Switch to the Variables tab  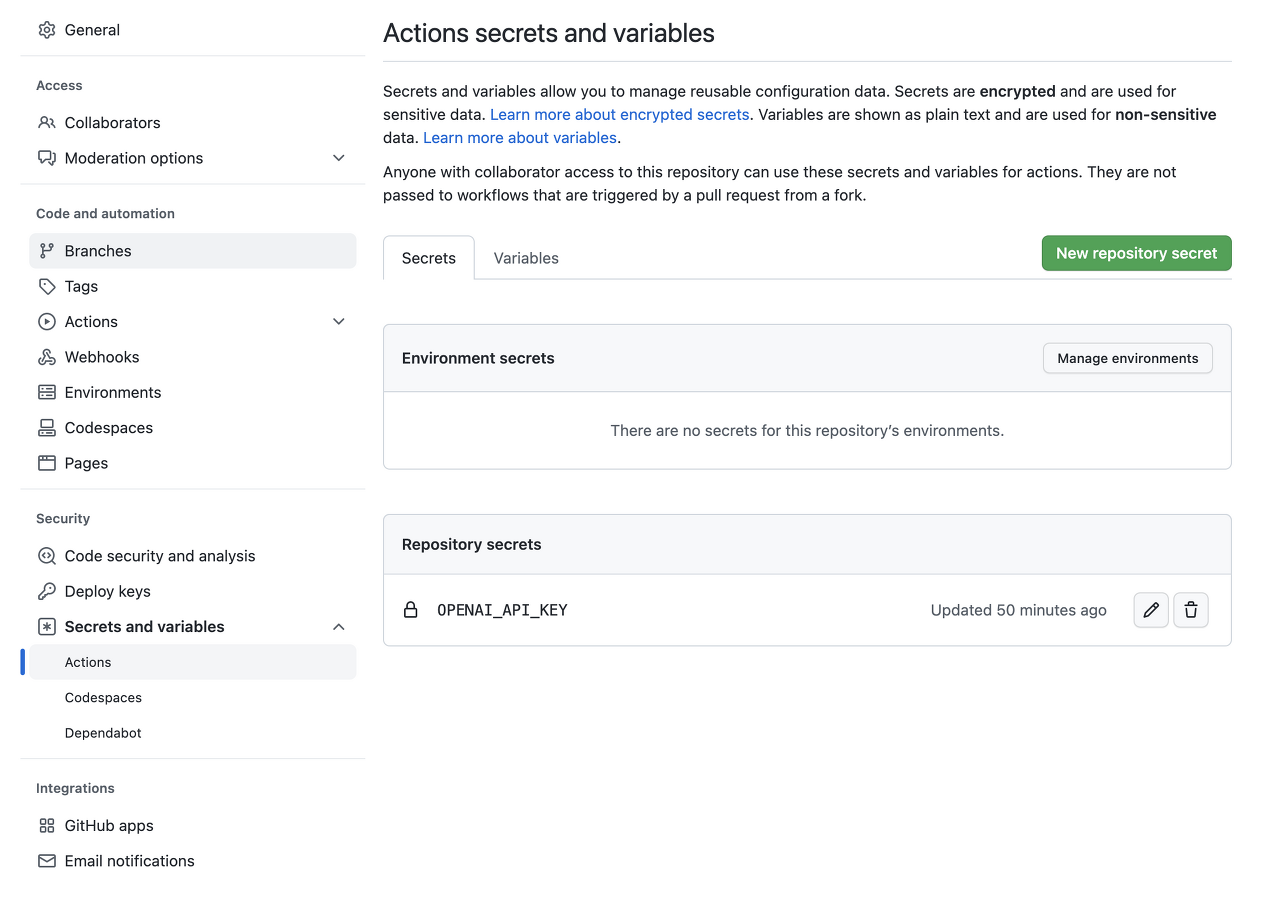[x=526, y=258]
